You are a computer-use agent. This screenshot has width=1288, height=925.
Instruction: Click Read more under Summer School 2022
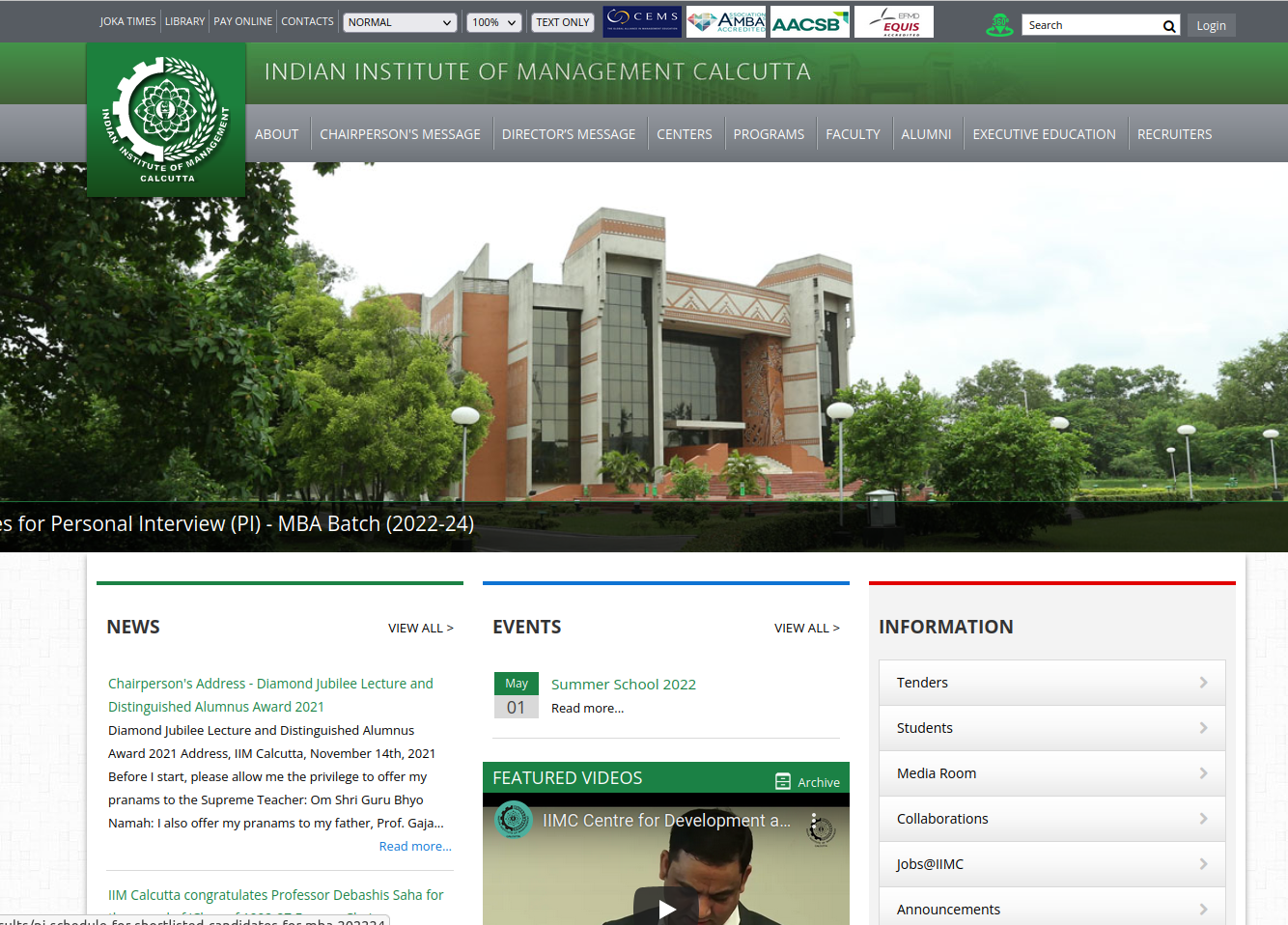(x=587, y=708)
